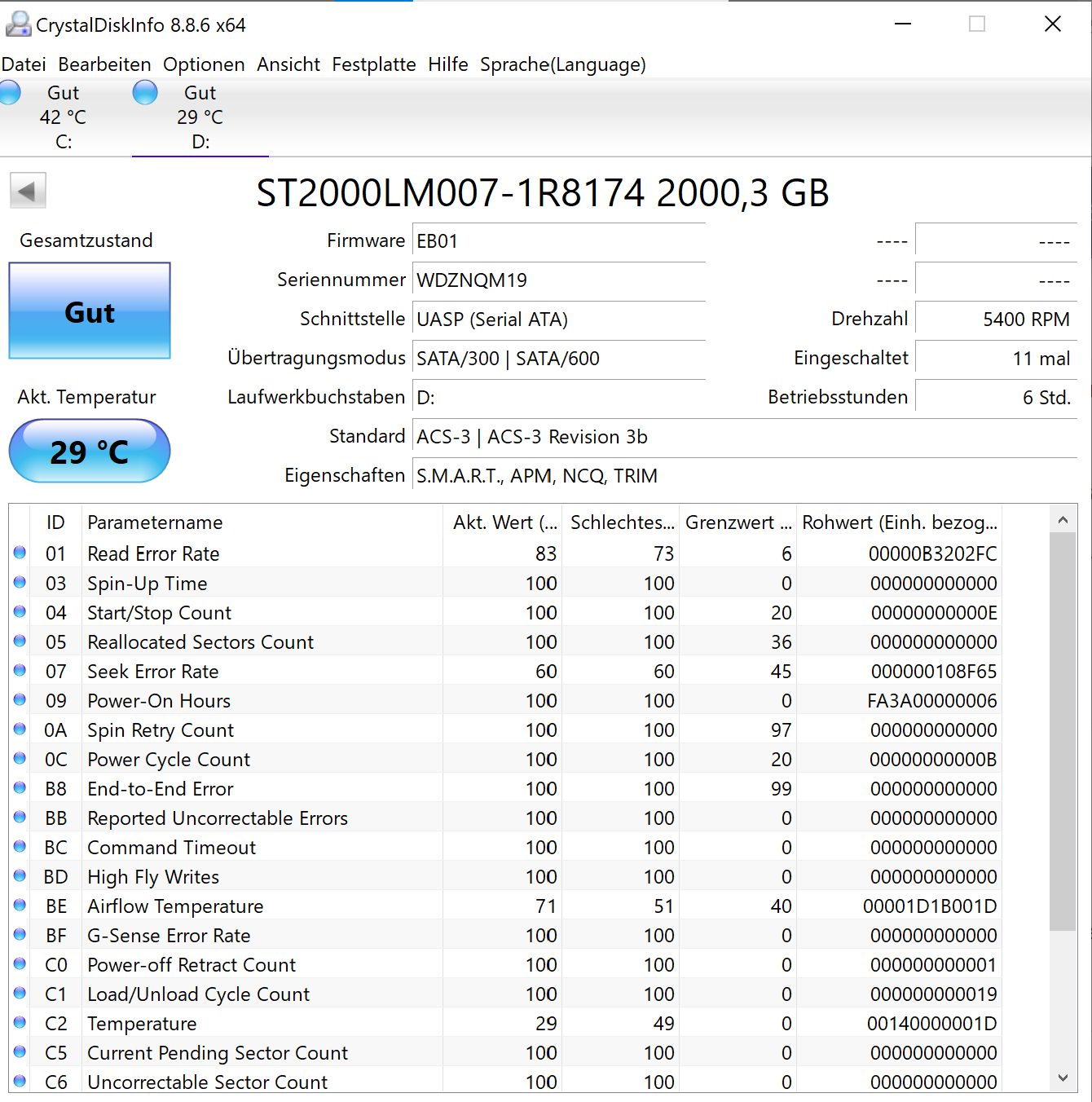Click the Akt. Temperatur label
The height and width of the screenshot is (1102, 1092).
(x=86, y=397)
